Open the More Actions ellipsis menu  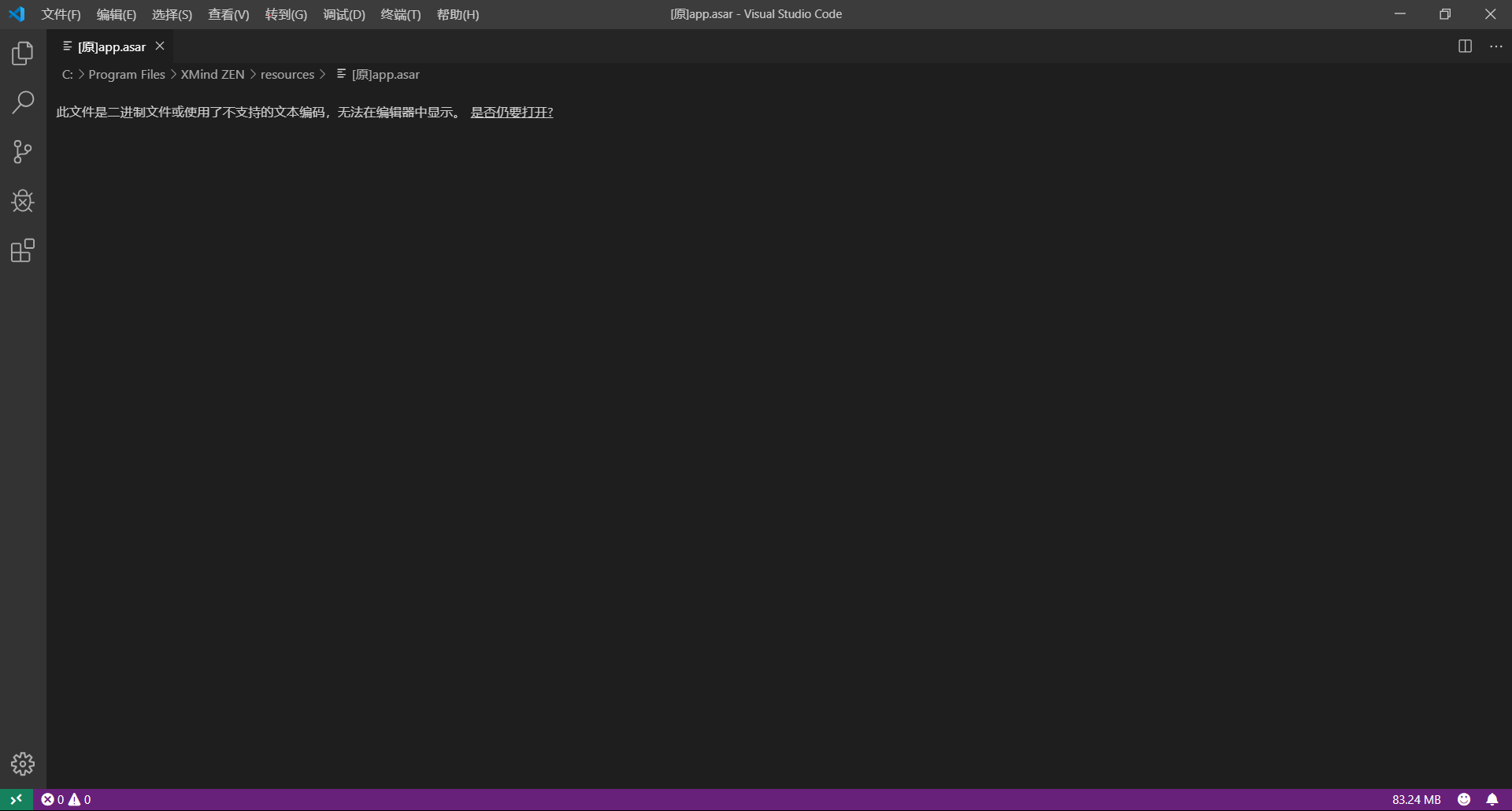pyautogui.click(x=1496, y=46)
